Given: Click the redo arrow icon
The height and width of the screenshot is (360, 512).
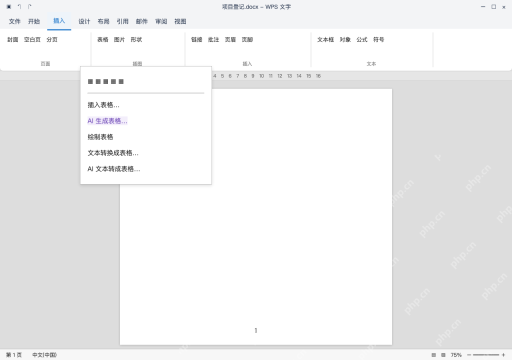Looking at the screenshot, I should pyautogui.click(x=30, y=7).
